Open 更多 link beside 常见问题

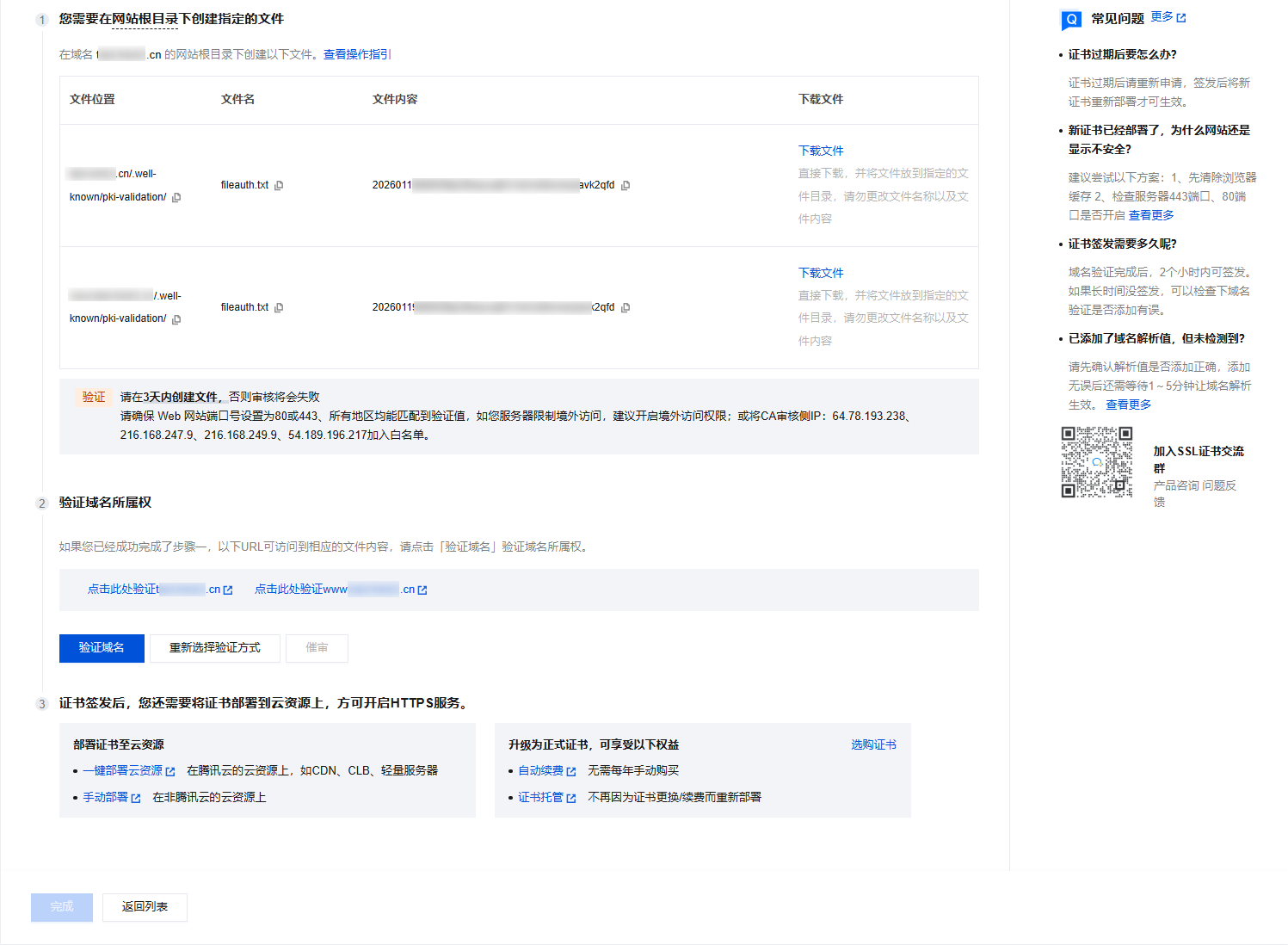point(1168,17)
